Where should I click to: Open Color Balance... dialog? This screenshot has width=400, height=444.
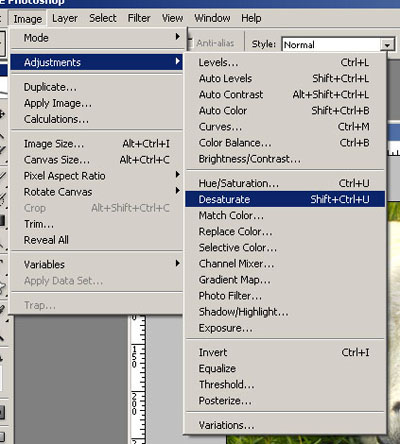[285, 143]
